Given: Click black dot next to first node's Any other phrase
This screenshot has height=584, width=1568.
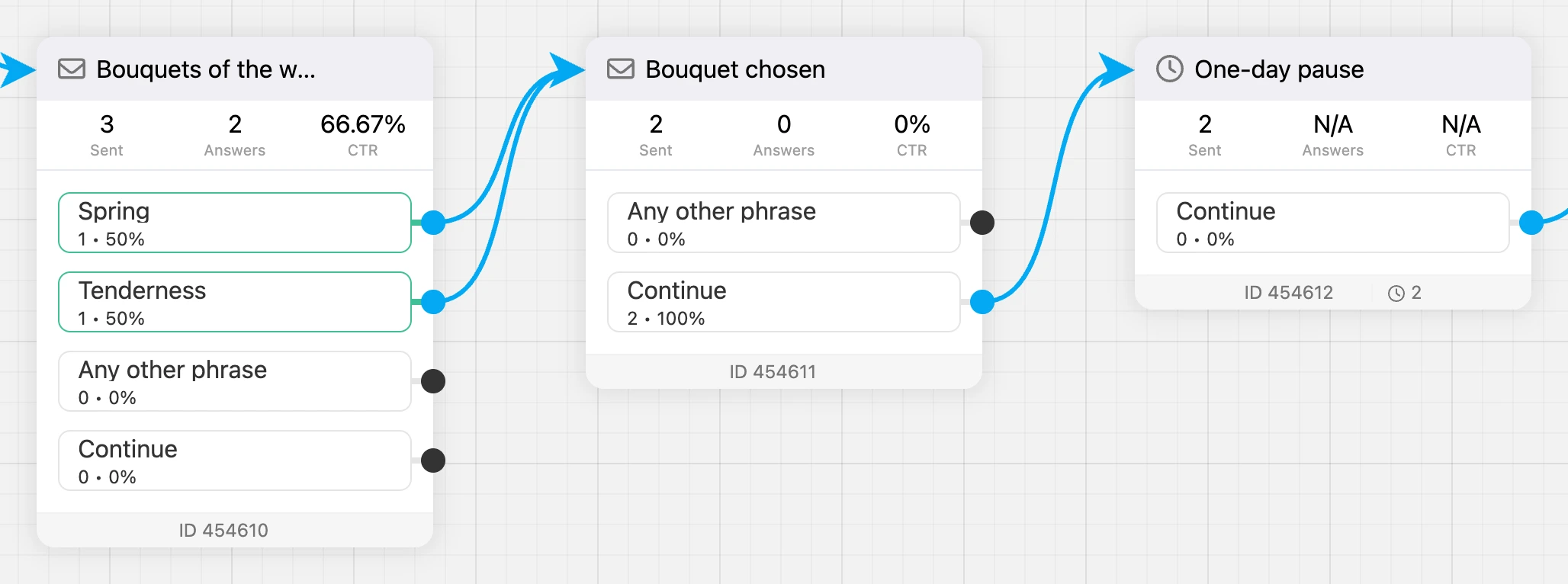Looking at the screenshot, I should pyautogui.click(x=433, y=381).
